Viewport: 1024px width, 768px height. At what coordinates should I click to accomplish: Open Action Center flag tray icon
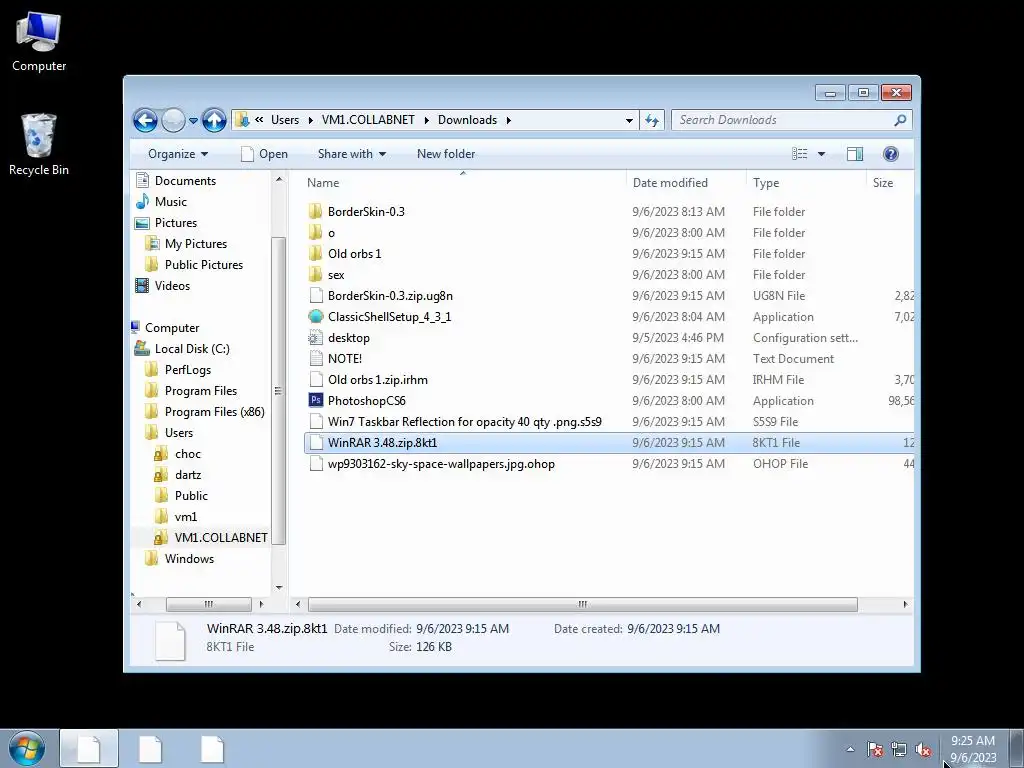[x=874, y=749]
